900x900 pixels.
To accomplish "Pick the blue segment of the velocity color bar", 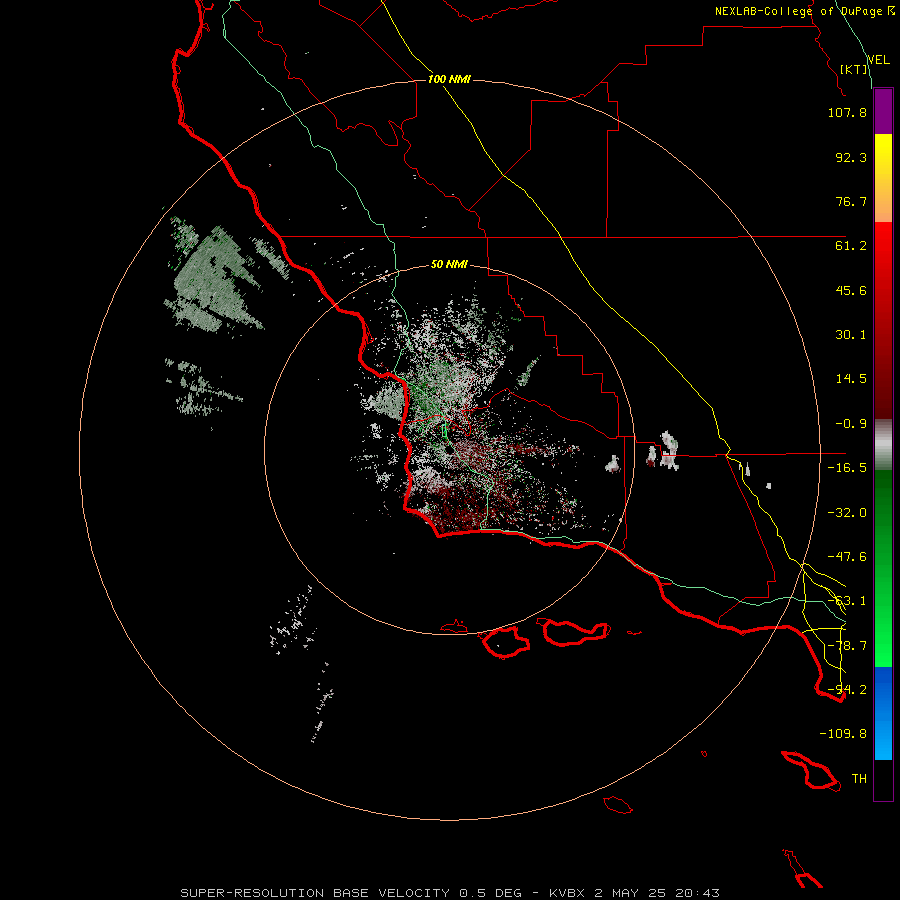I will pos(883,713).
